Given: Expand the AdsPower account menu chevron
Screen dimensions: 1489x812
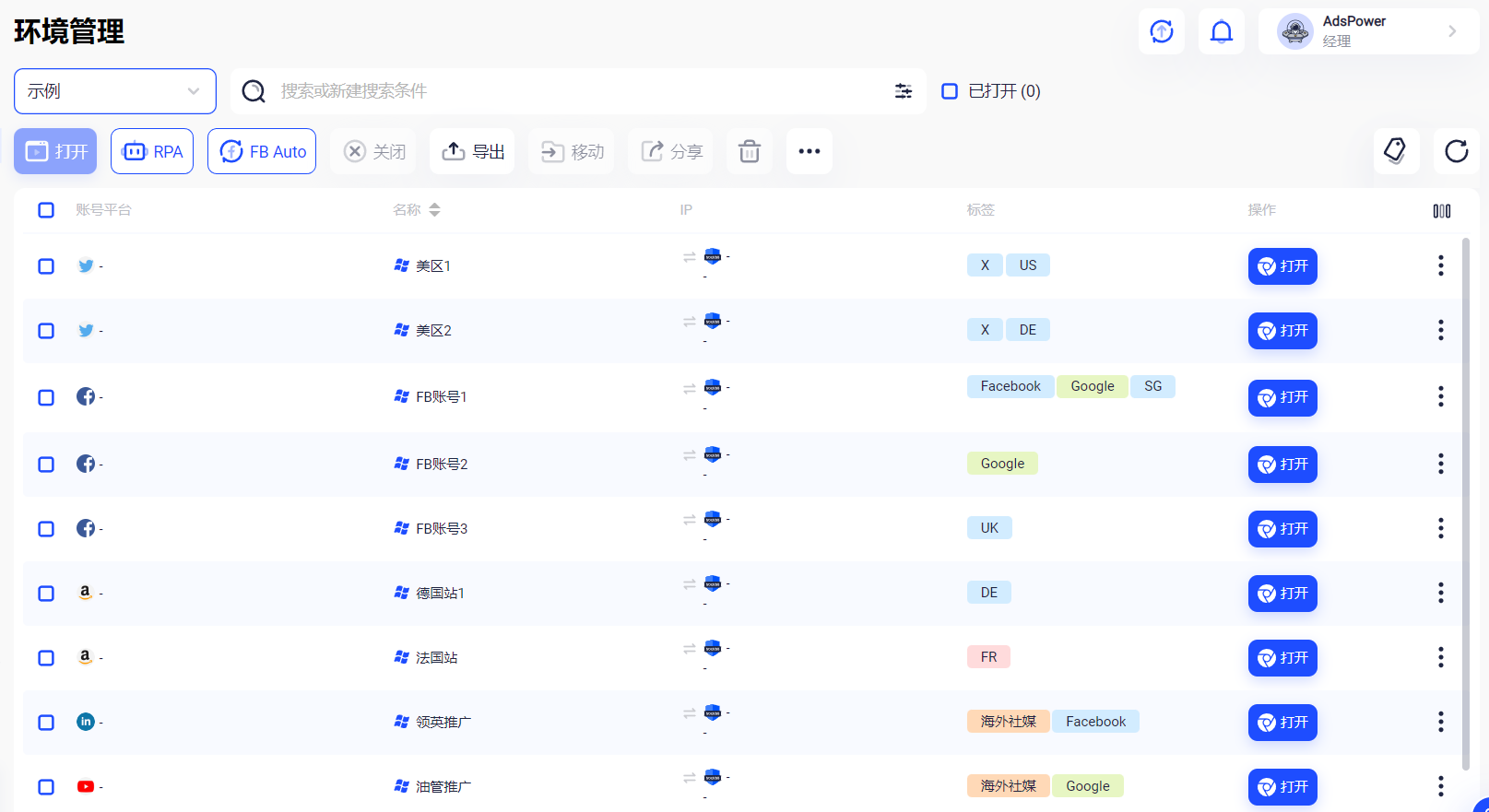Looking at the screenshot, I should pyautogui.click(x=1452, y=31).
